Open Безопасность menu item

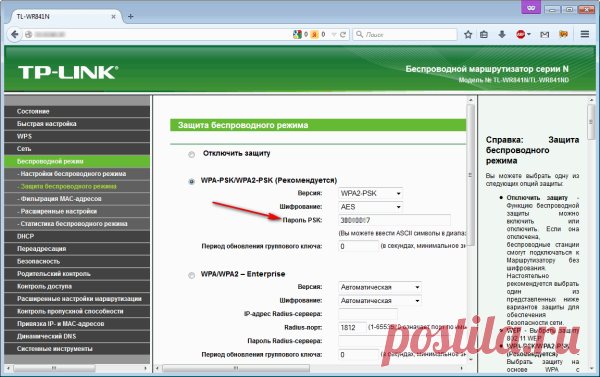(x=77, y=261)
